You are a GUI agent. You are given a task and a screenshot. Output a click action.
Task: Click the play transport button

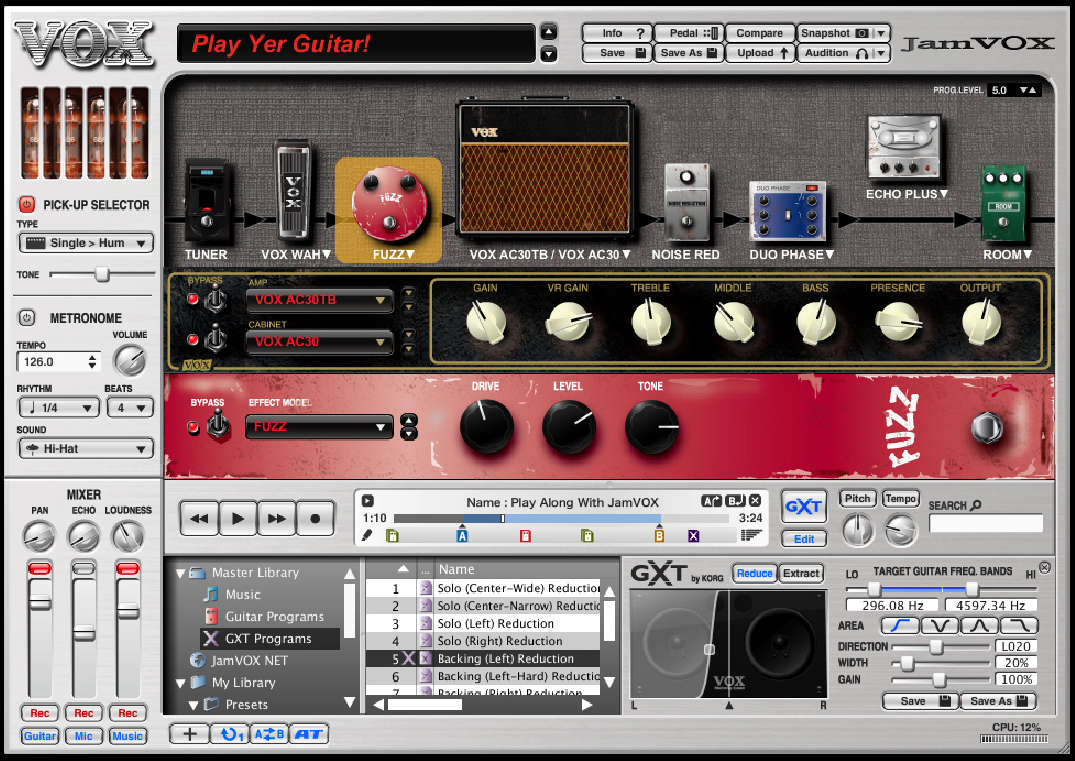(238, 518)
